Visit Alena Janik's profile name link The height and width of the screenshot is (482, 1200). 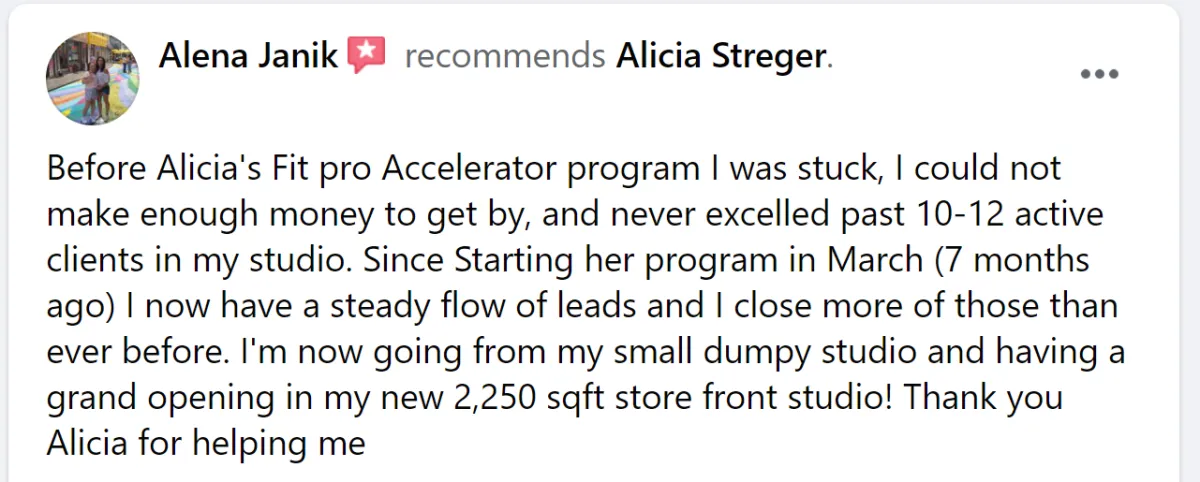click(249, 55)
